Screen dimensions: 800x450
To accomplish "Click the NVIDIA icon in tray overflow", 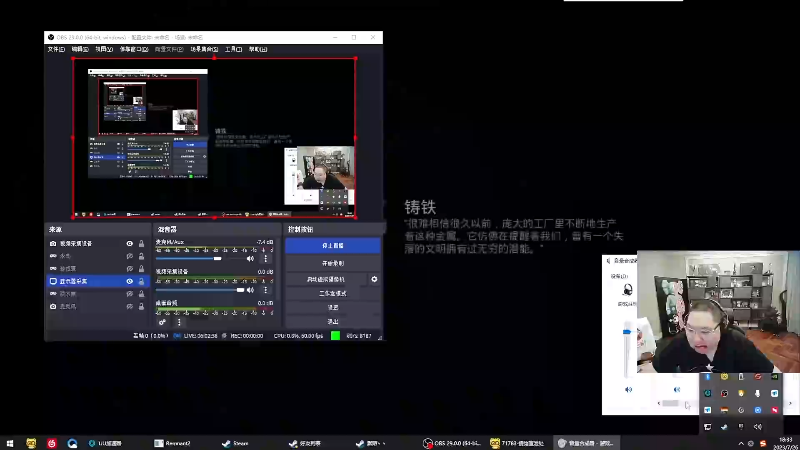I will pos(774,377).
